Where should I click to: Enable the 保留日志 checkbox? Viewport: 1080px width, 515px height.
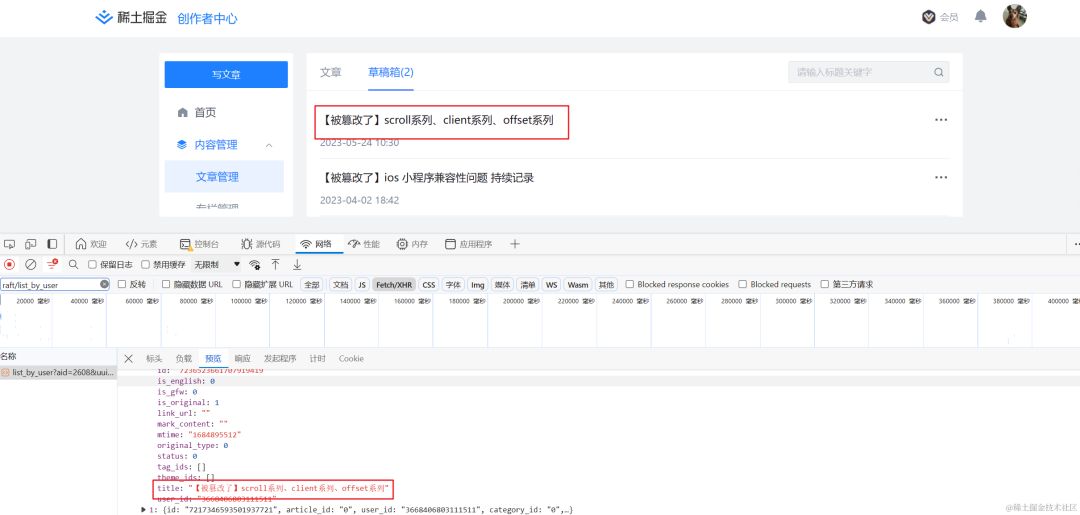point(93,265)
